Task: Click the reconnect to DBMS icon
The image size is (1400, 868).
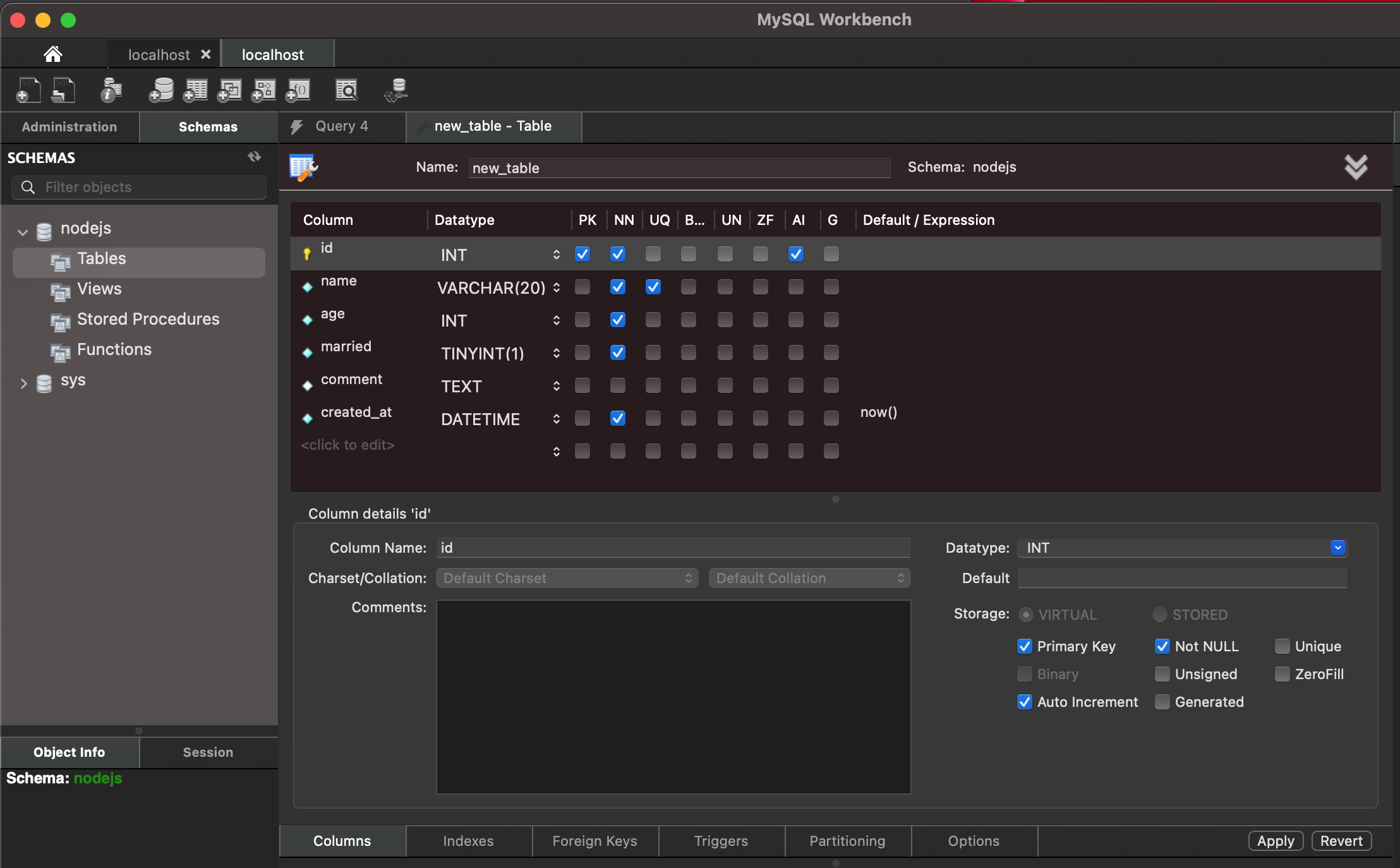Action: coord(397,90)
